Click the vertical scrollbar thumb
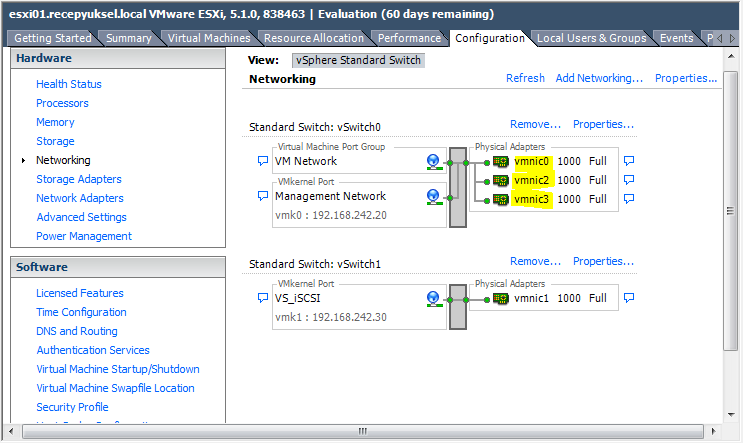 point(731,211)
